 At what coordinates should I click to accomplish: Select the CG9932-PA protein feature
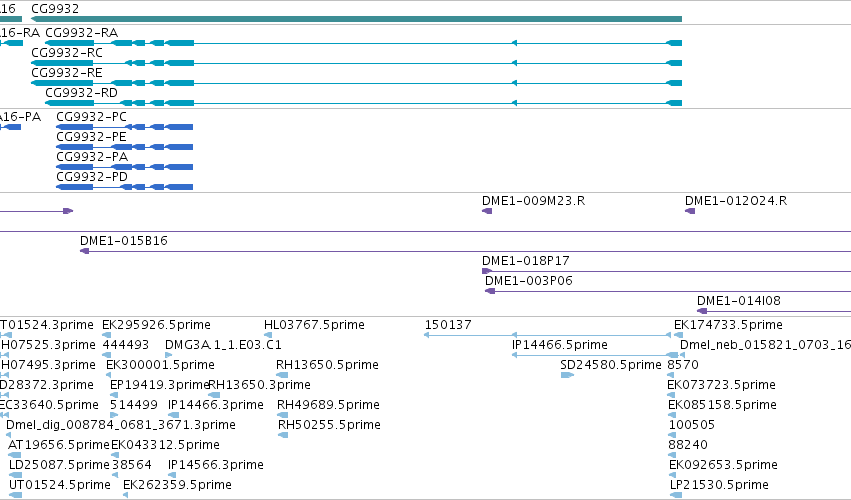point(124,167)
